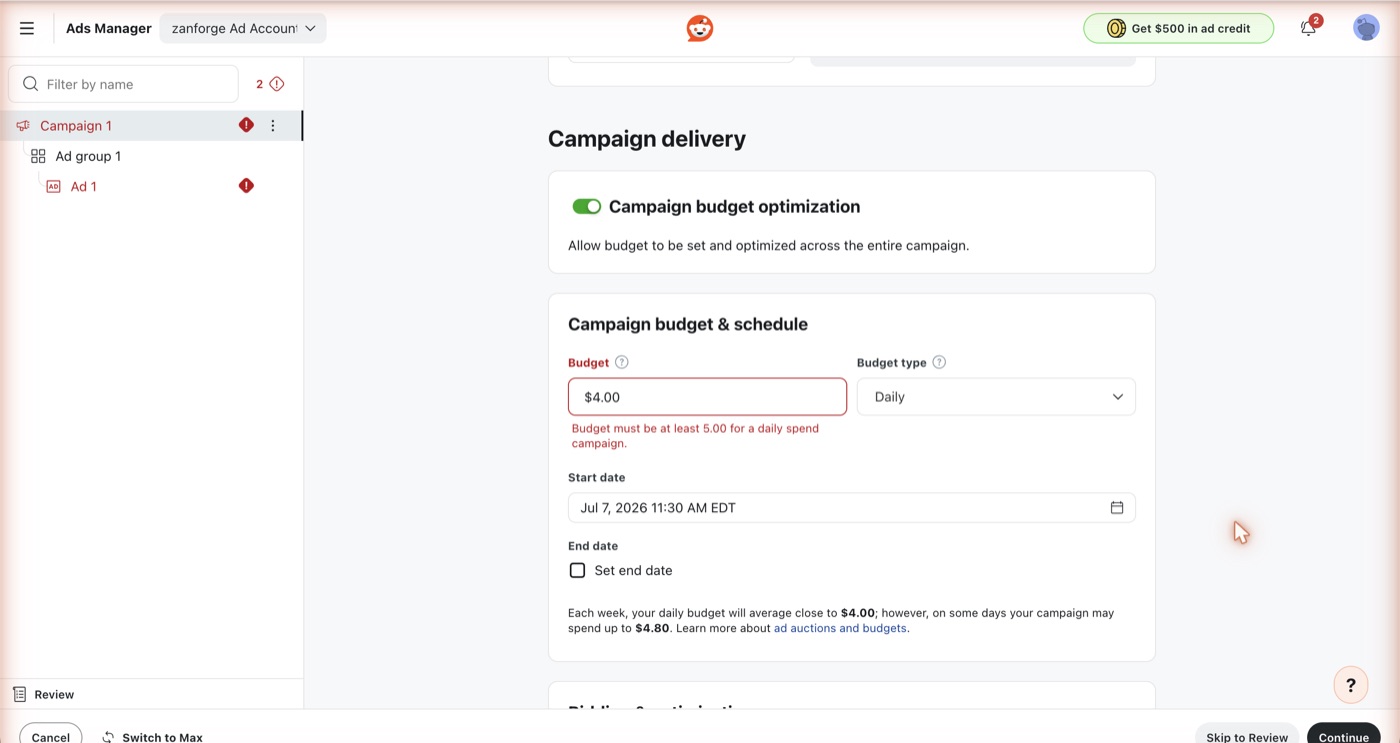Click the Switch to Max refresh icon
Image resolution: width=1400 pixels, height=743 pixels.
108,737
